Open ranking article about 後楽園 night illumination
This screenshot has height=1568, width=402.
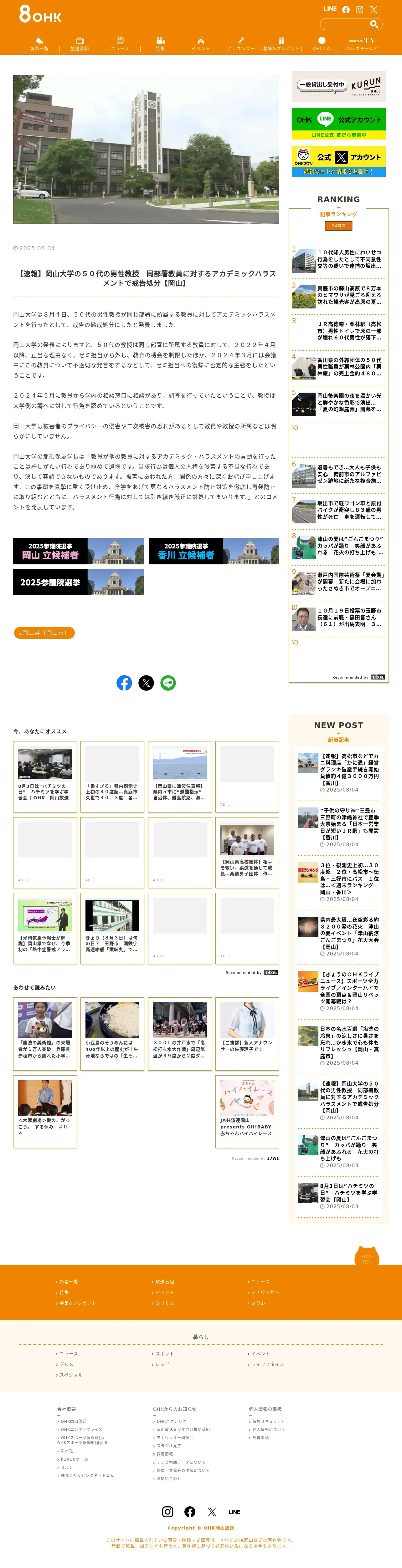coord(339,403)
